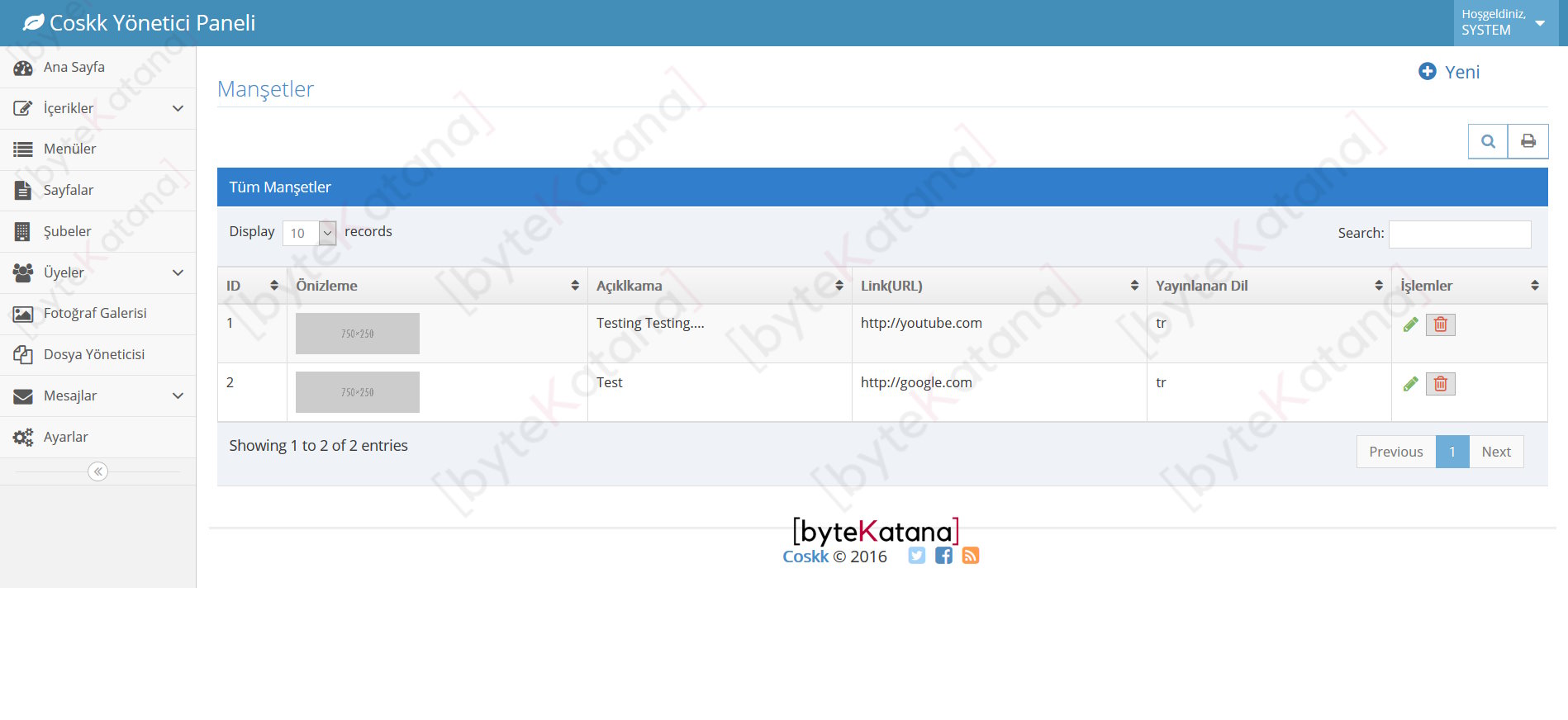Viewport: 1568px width, 720px height.
Task: Collapse the sidebar with double-chevron button
Action: [x=97, y=471]
